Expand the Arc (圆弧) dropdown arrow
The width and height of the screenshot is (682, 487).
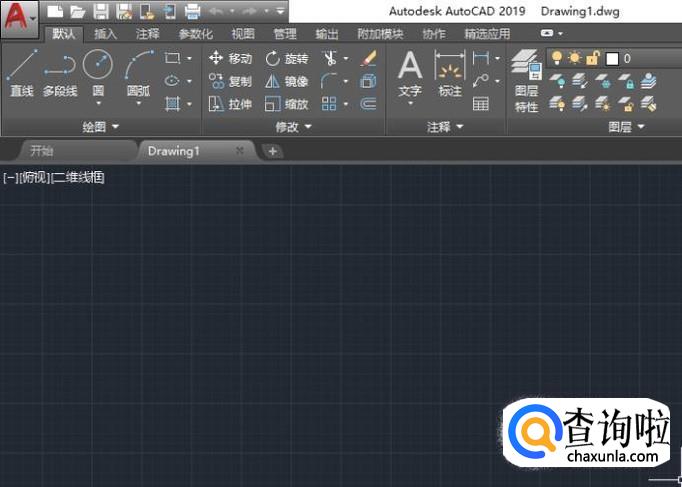139,103
